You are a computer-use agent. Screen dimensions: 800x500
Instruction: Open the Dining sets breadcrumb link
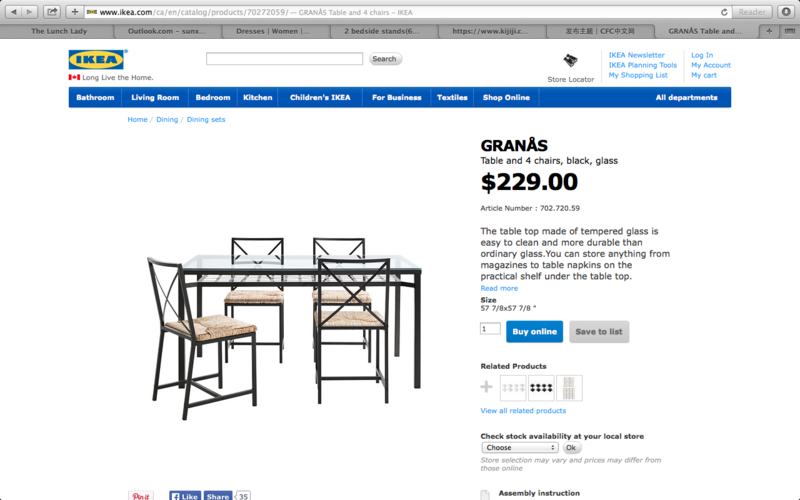tap(206, 119)
